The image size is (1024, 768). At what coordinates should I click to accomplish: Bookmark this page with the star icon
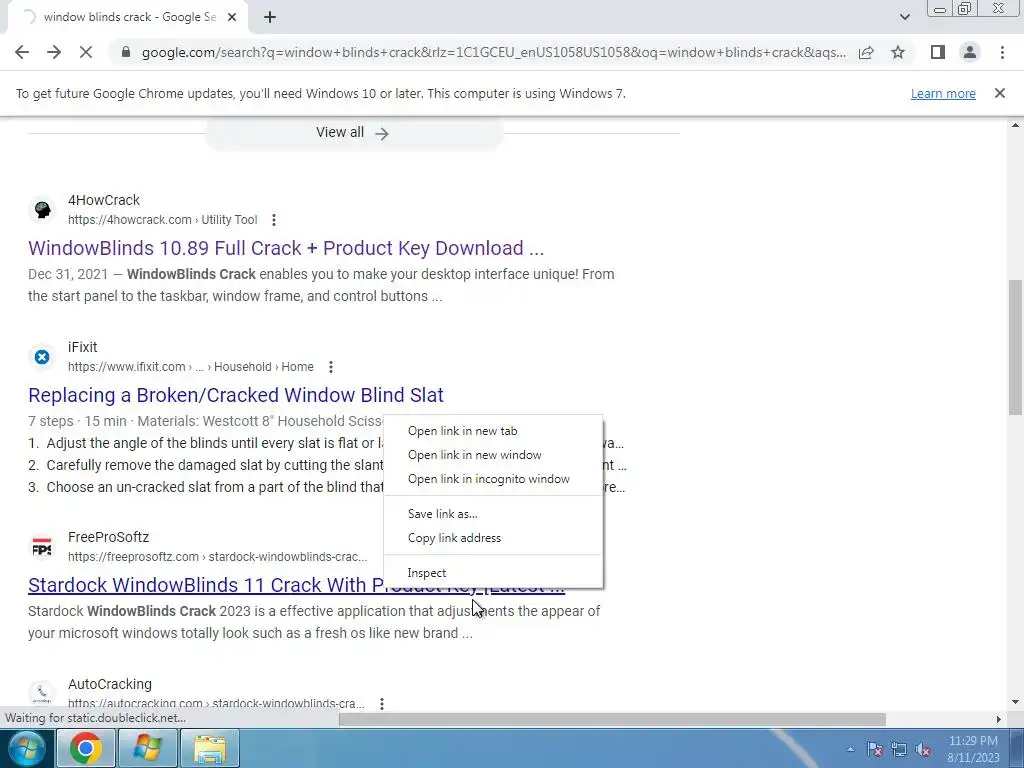pos(898,52)
